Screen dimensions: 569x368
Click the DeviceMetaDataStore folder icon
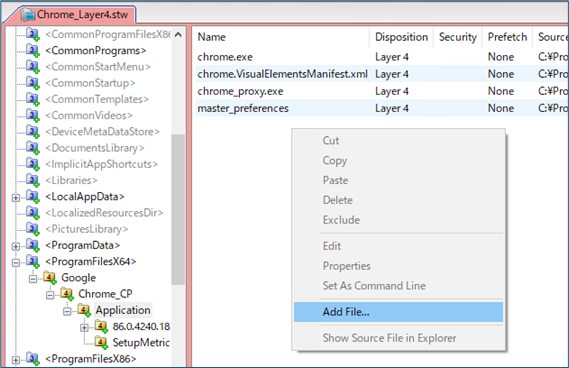(33, 131)
